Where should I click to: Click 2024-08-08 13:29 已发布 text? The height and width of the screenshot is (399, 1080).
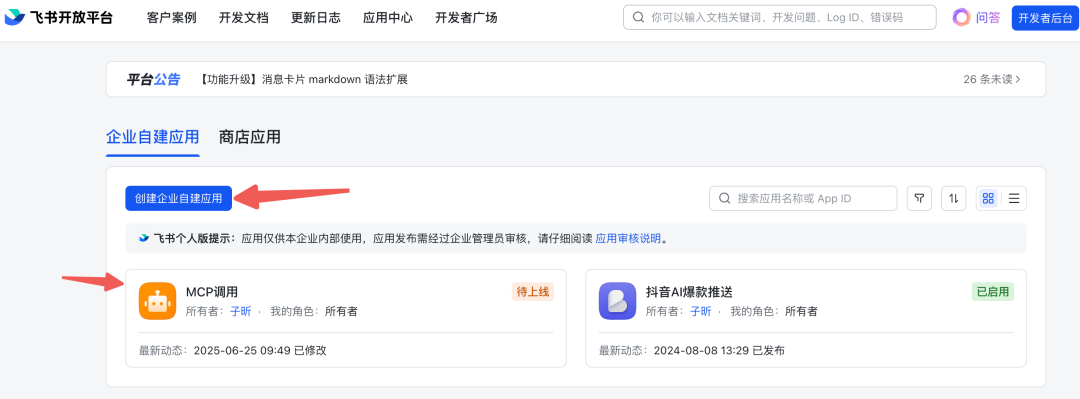(720, 351)
